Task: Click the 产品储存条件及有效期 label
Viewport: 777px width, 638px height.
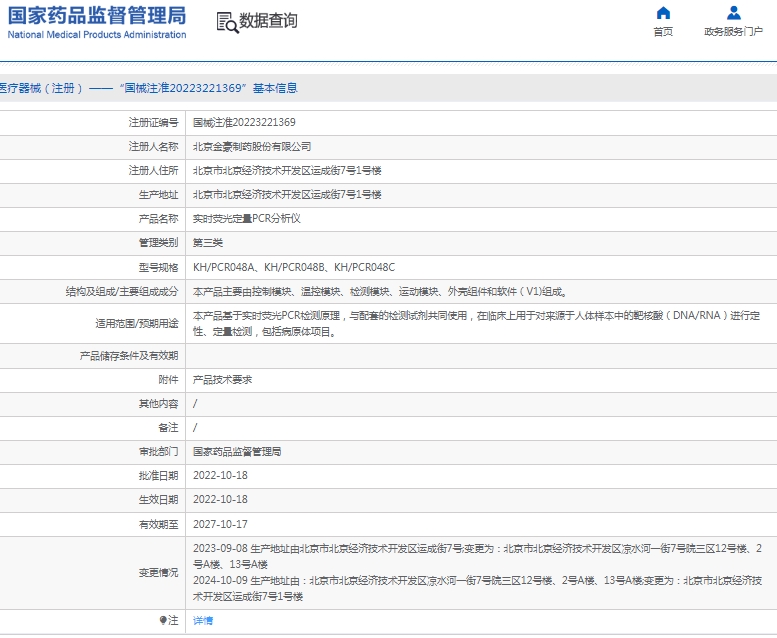Action: tap(129, 355)
